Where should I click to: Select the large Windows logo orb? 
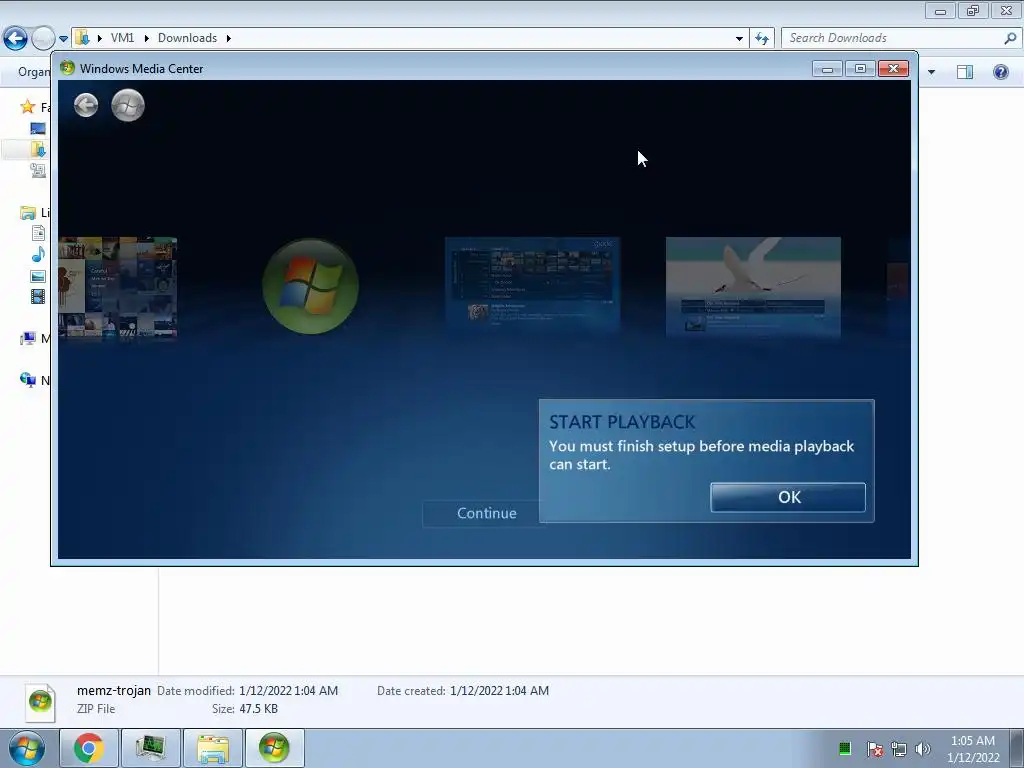coord(310,286)
